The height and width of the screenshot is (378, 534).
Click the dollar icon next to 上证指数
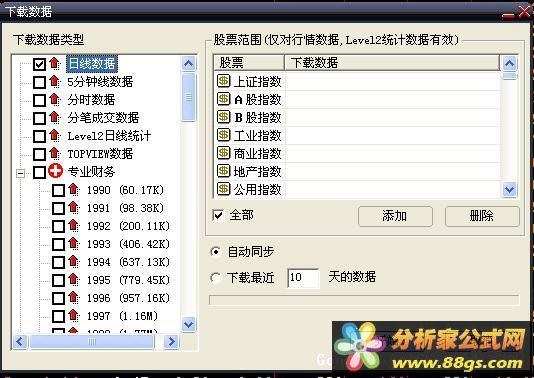pyautogui.click(x=223, y=81)
